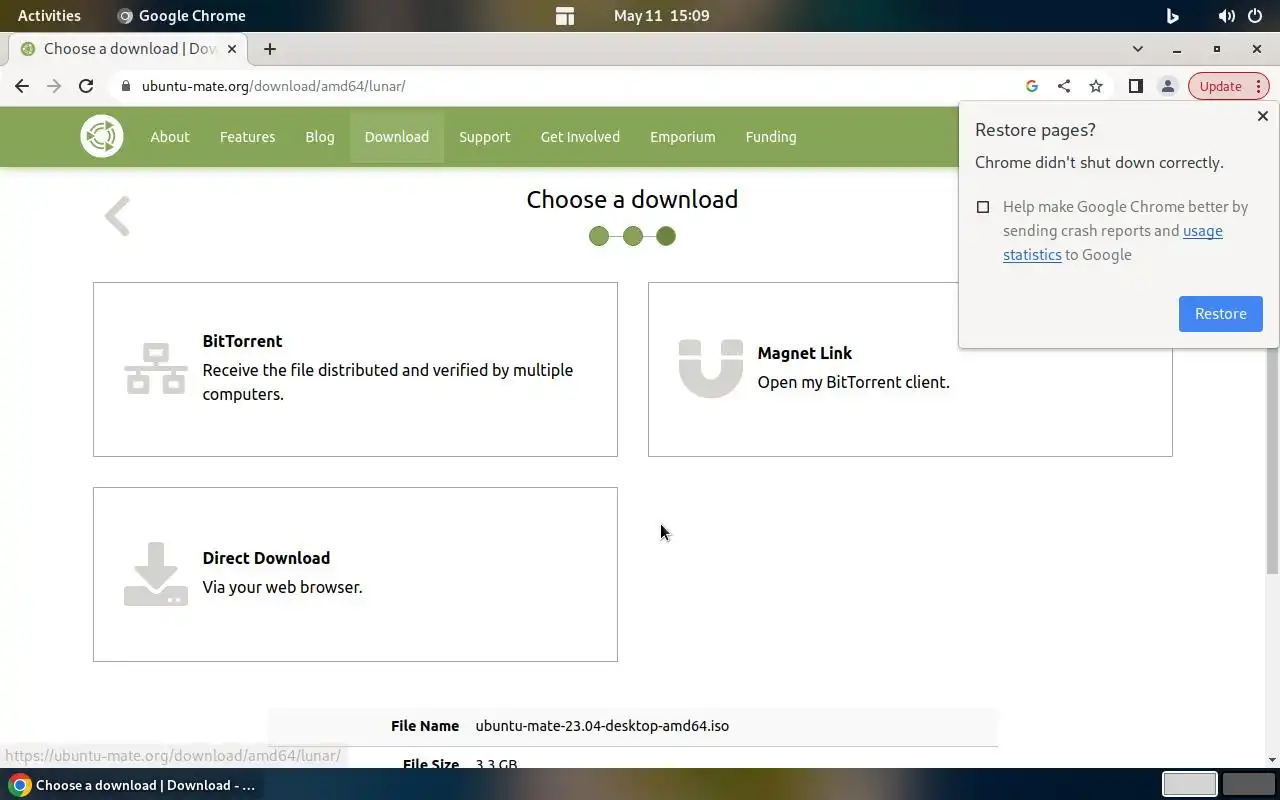
Task: Reload the page
Action: click(86, 86)
